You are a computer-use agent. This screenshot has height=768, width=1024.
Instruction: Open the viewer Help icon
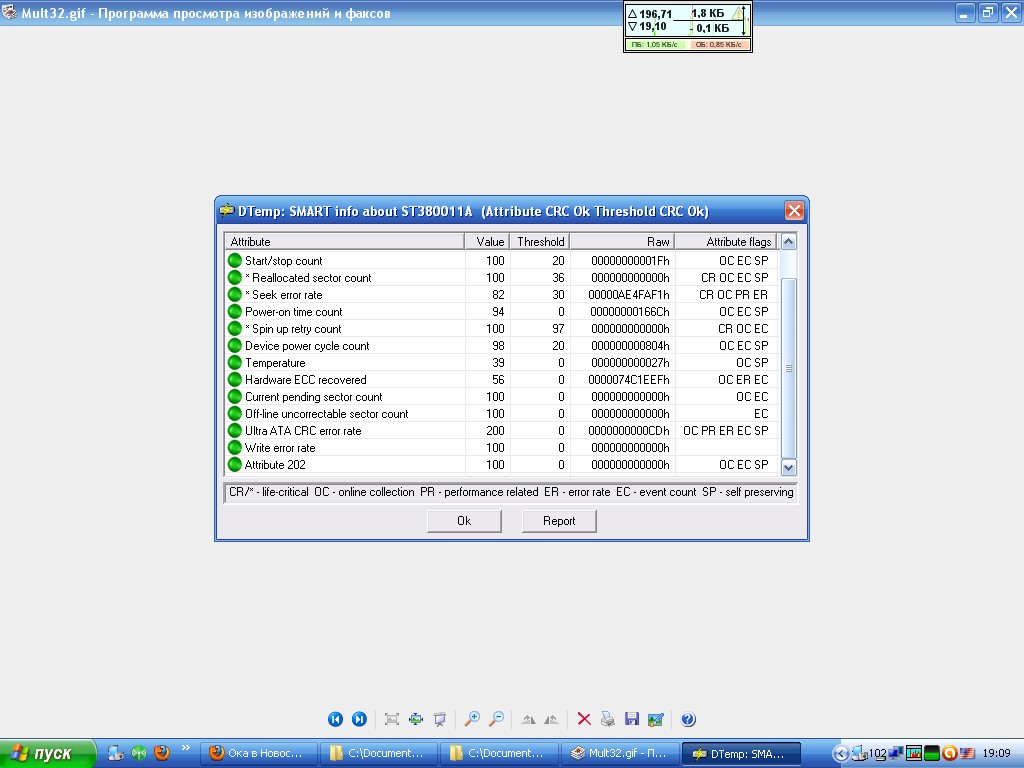688,719
